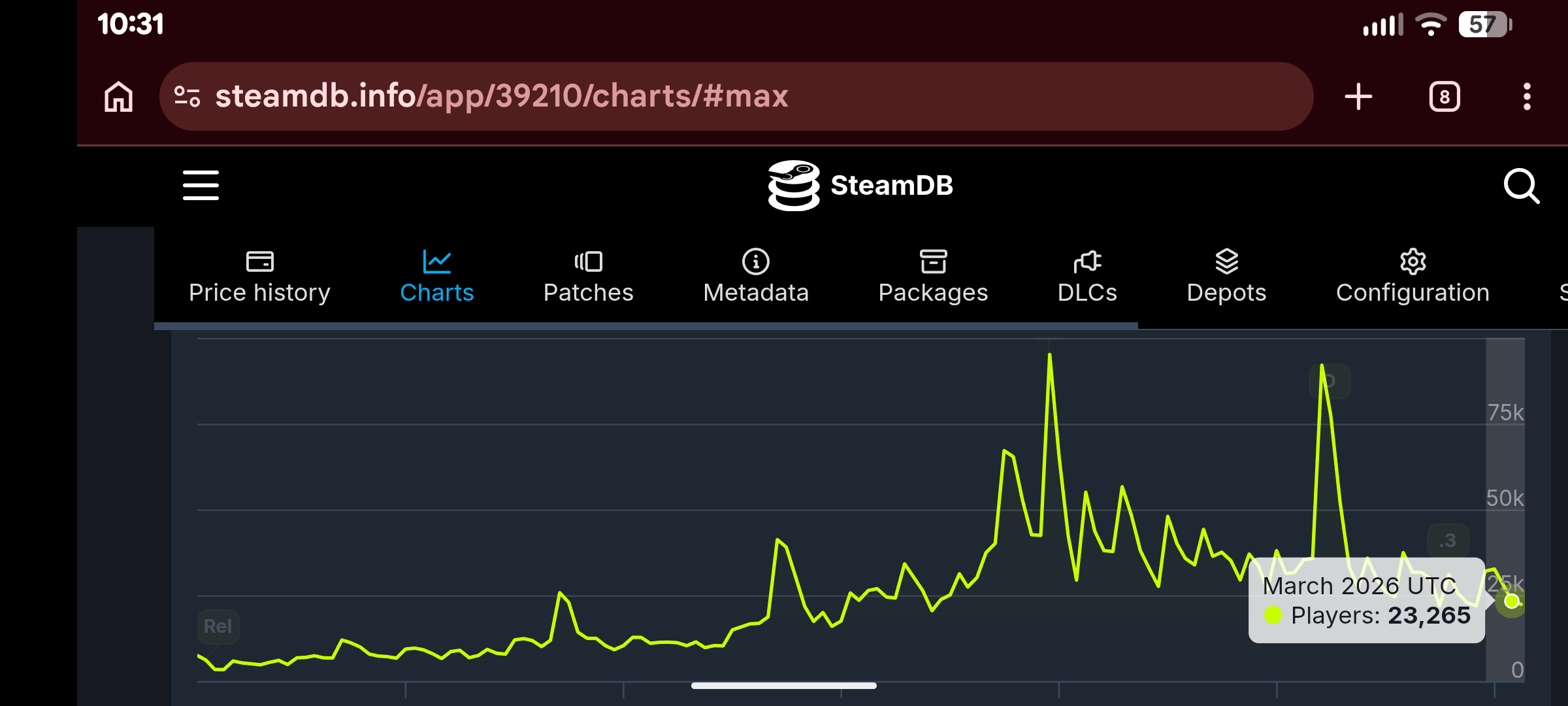Tap the search magnifier icon
The width and height of the screenshot is (1568, 706).
pos(1522,186)
